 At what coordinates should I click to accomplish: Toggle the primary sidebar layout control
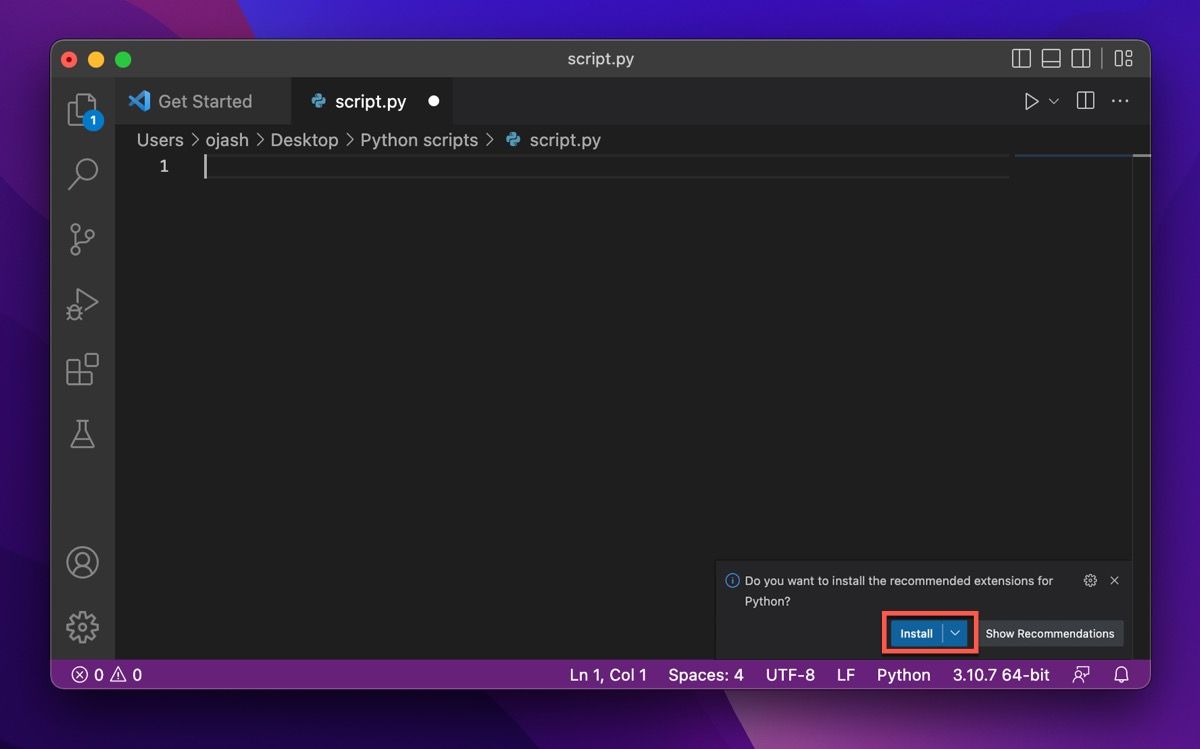(x=1021, y=58)
